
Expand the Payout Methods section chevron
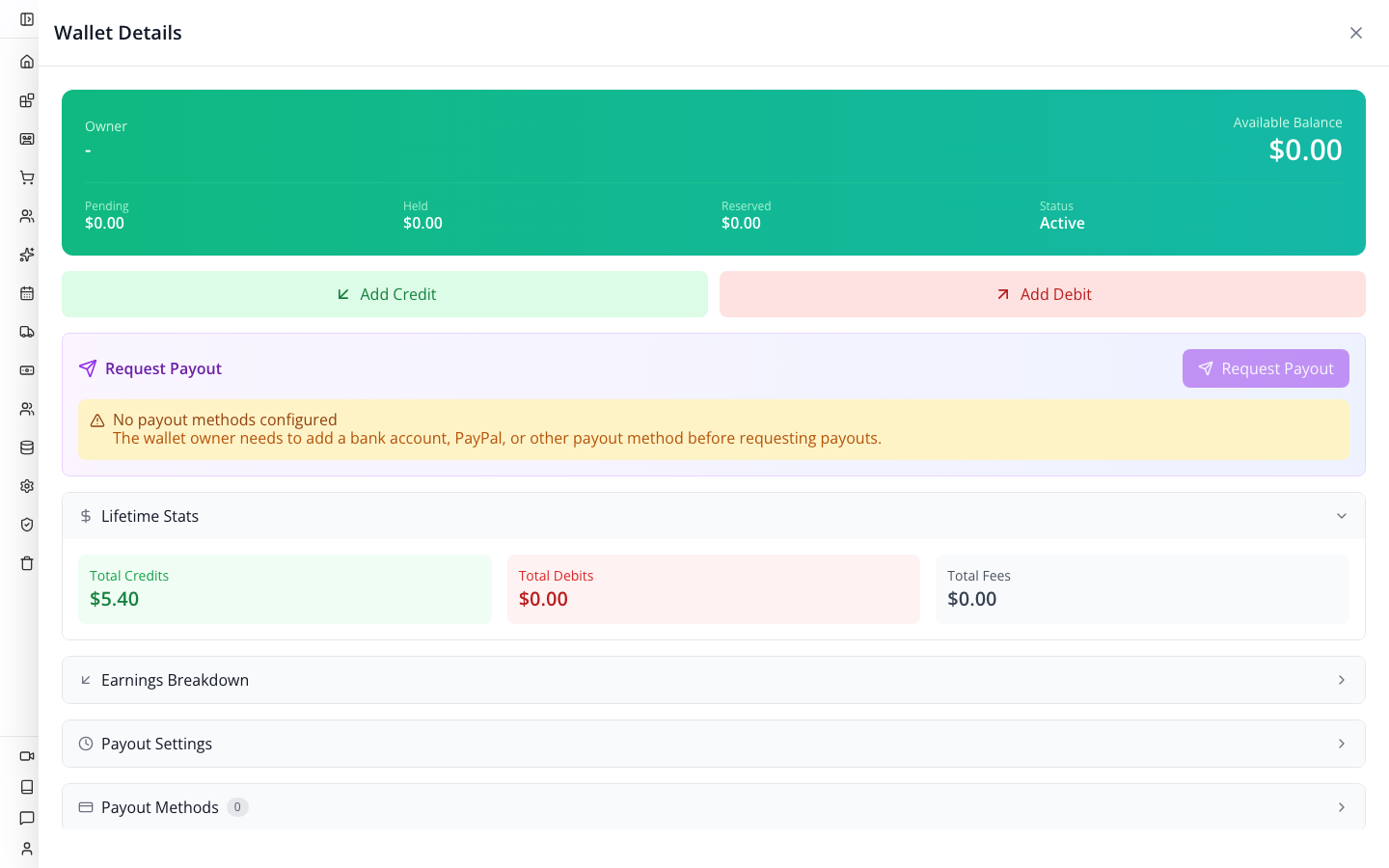(x=1342, y=807)
